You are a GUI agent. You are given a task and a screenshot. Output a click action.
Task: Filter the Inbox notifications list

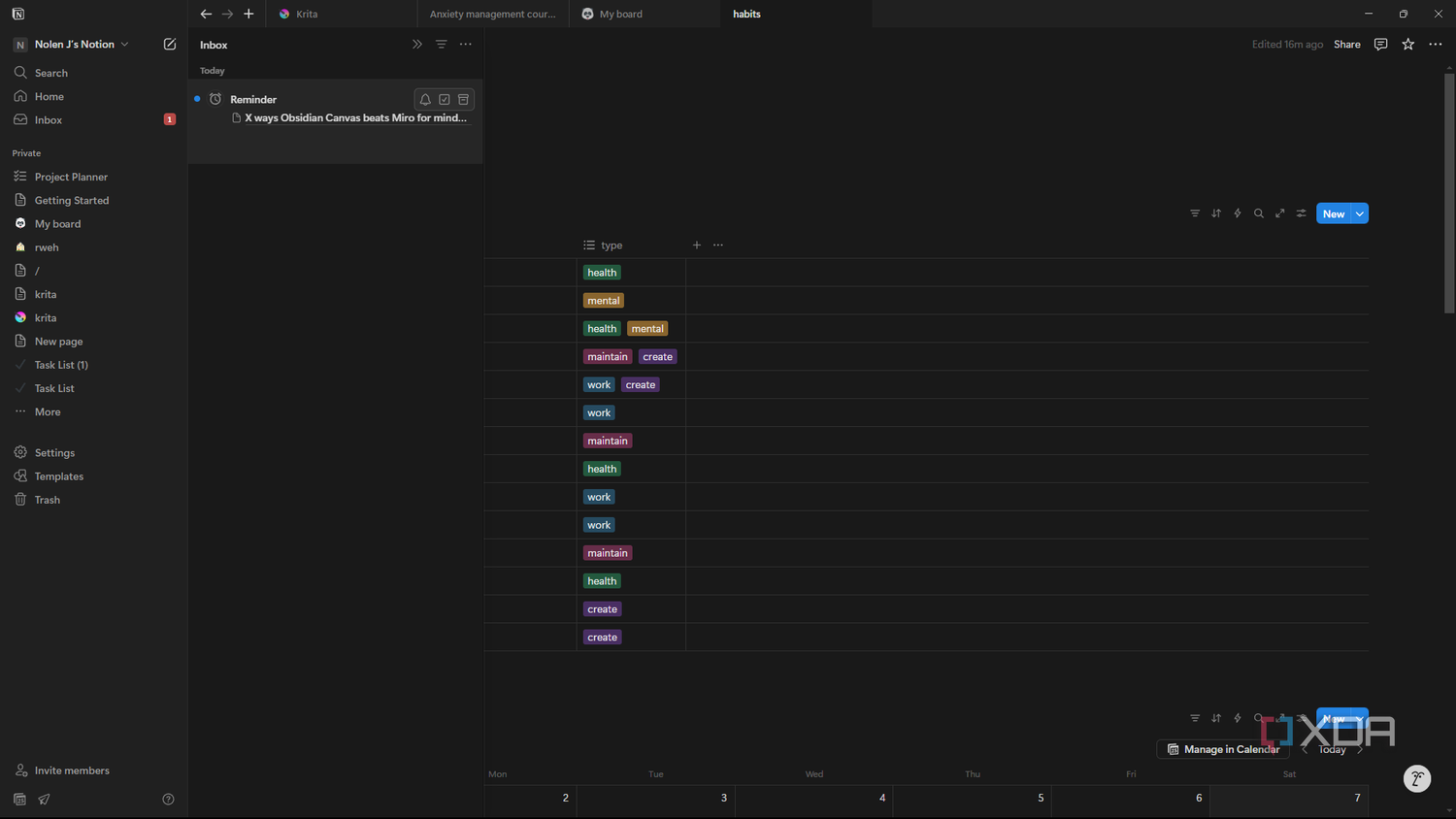[x=442, y=45]
